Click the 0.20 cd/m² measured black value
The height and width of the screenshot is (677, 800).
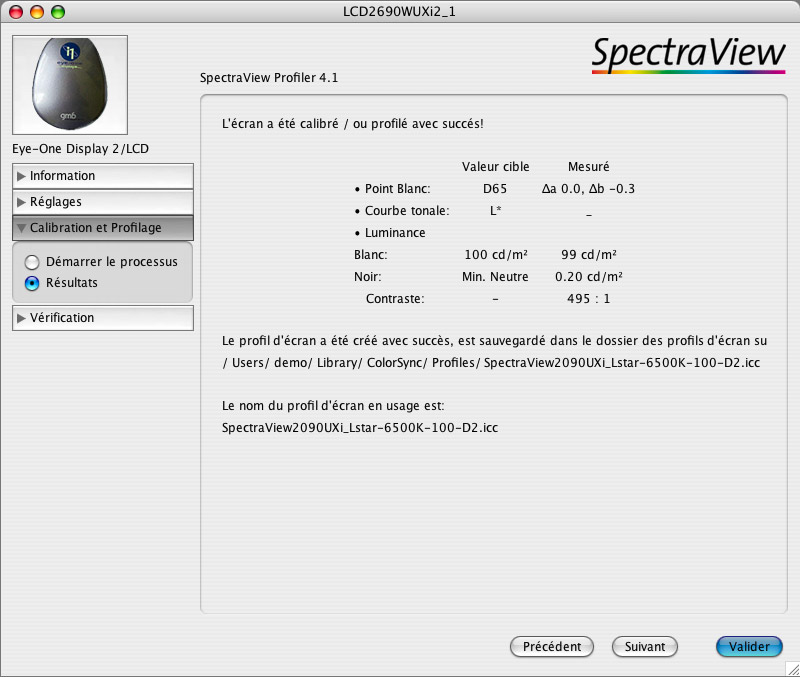pyautogui.click(x=589, y=277)
